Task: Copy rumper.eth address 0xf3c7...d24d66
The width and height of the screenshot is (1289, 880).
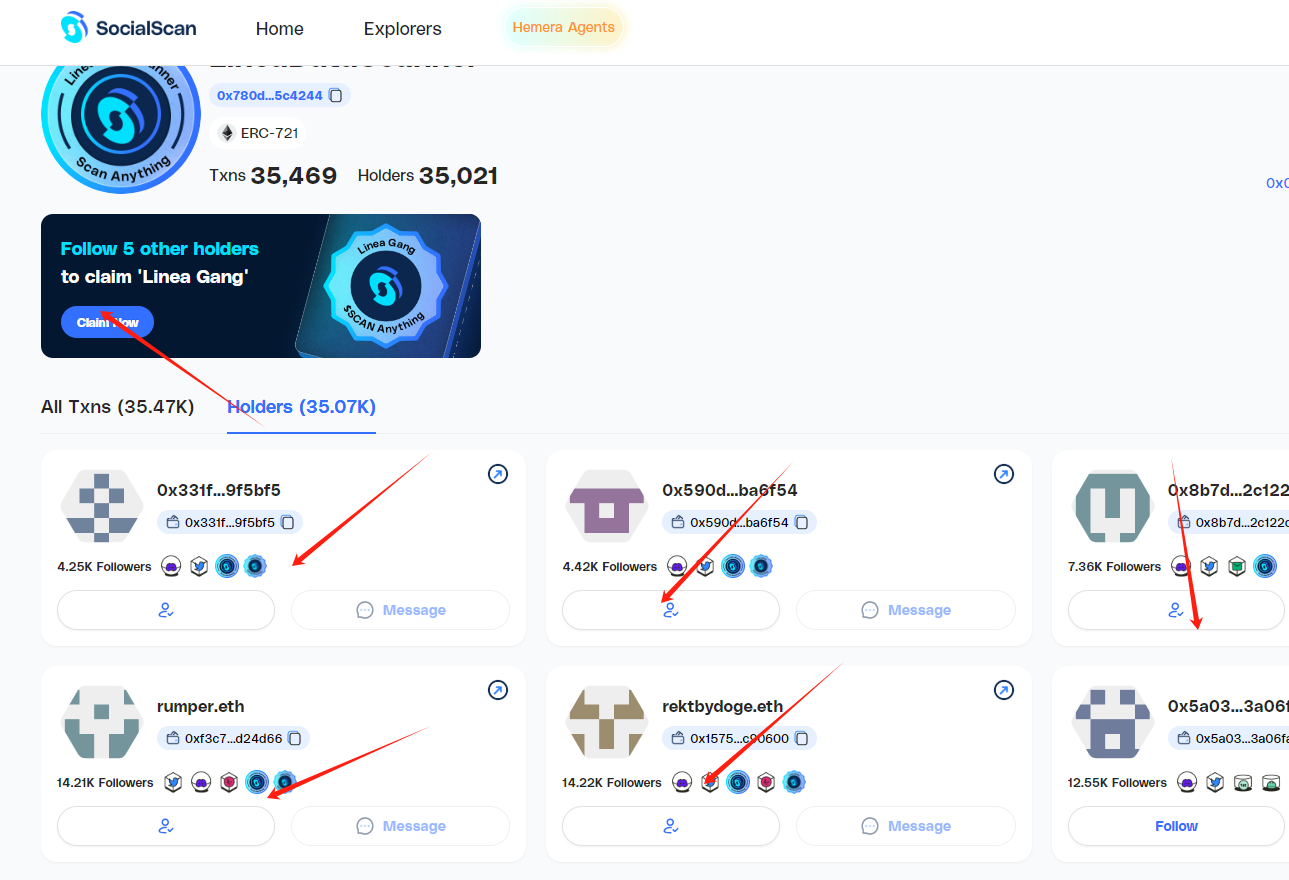Action: tap(295, 738)
